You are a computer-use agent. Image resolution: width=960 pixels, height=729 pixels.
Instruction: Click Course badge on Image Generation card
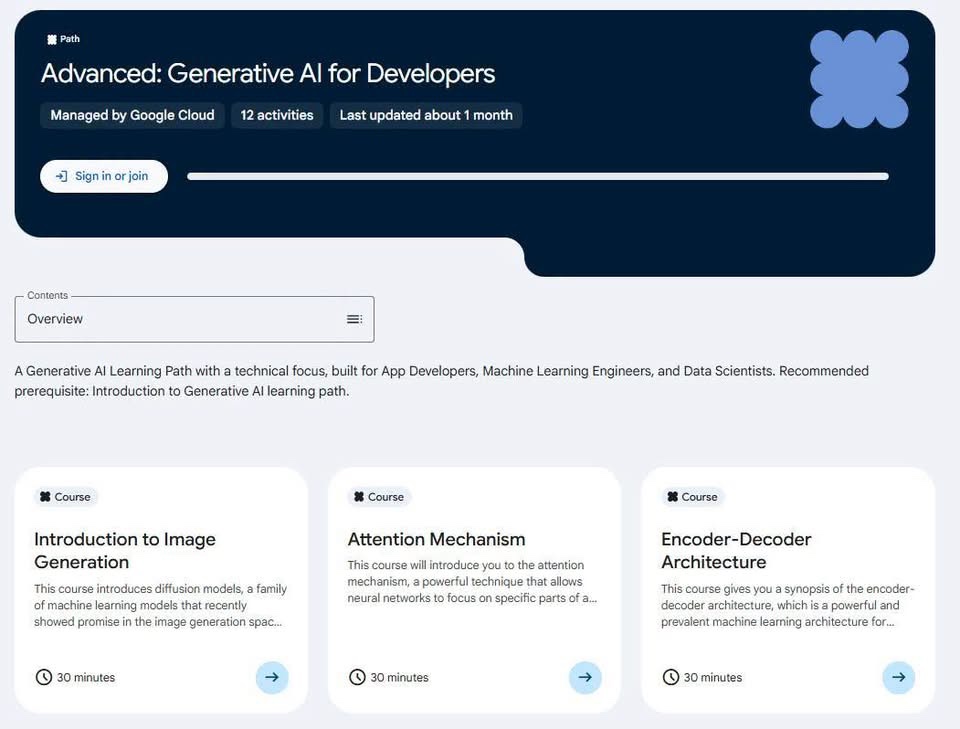(66, 497)
